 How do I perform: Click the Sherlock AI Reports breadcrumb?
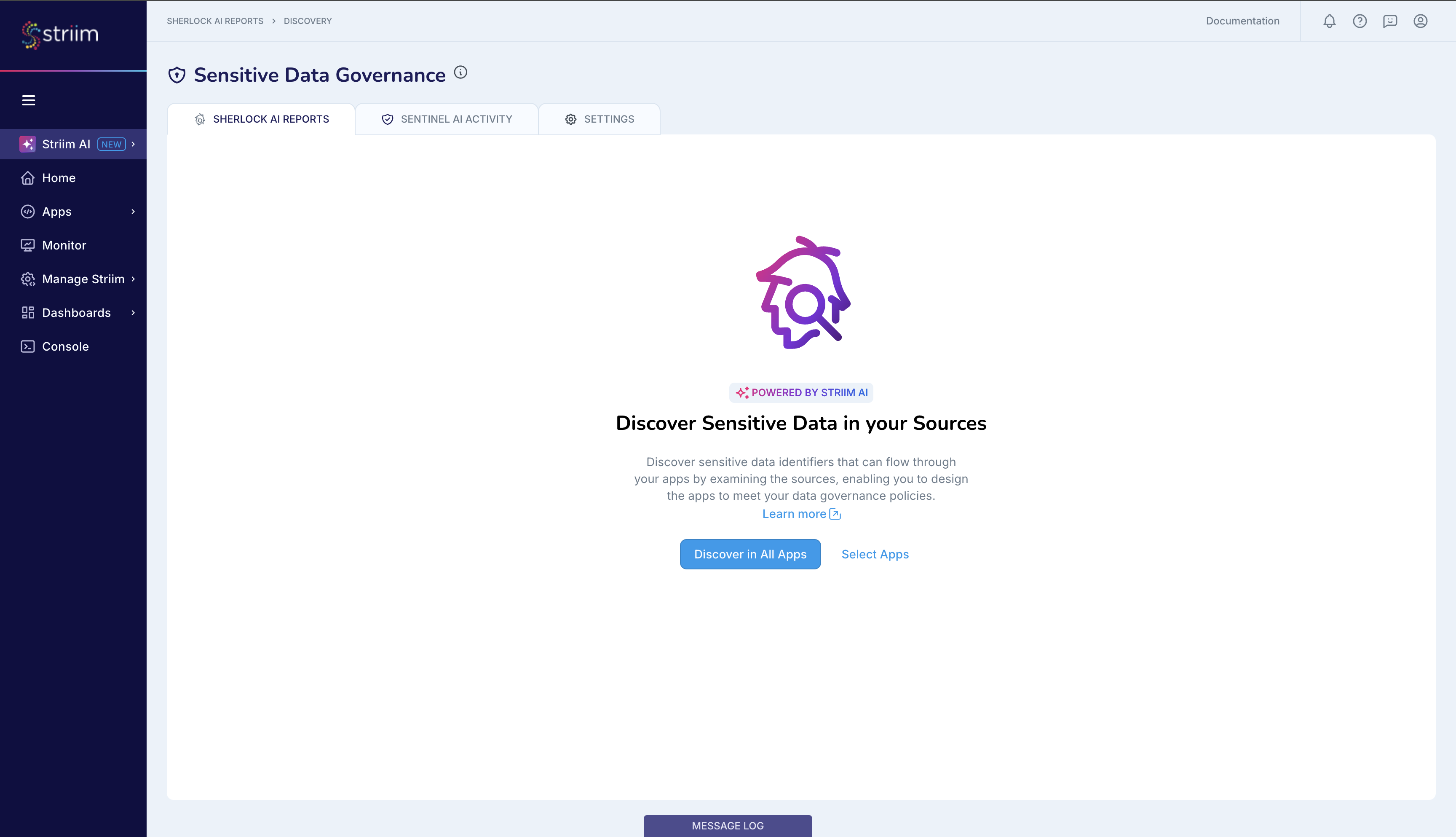pos(214,21)
